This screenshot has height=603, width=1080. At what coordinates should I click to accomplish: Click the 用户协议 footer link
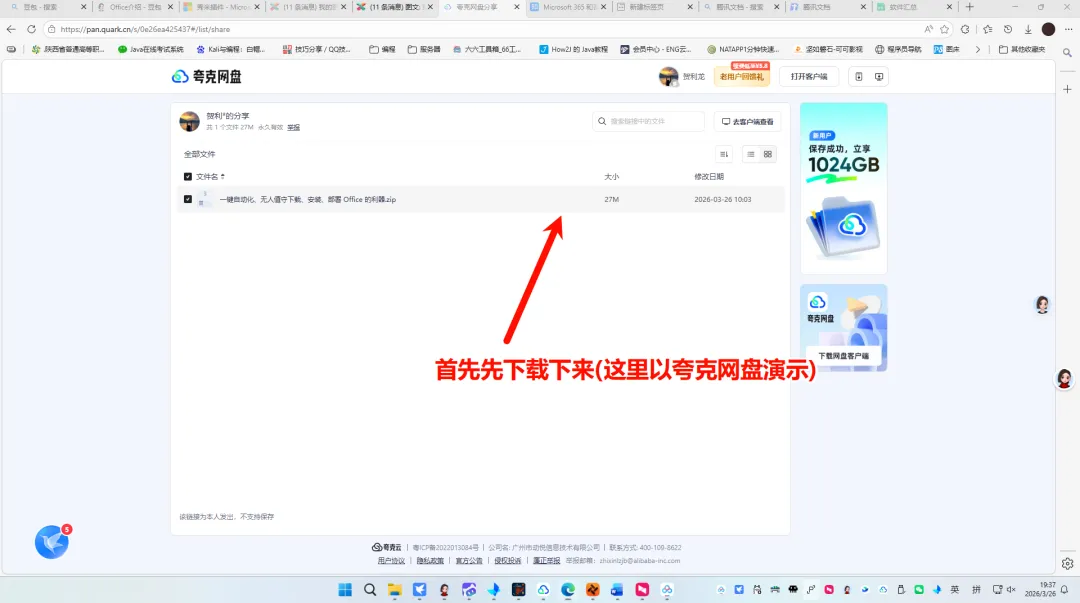click(391, 561)
